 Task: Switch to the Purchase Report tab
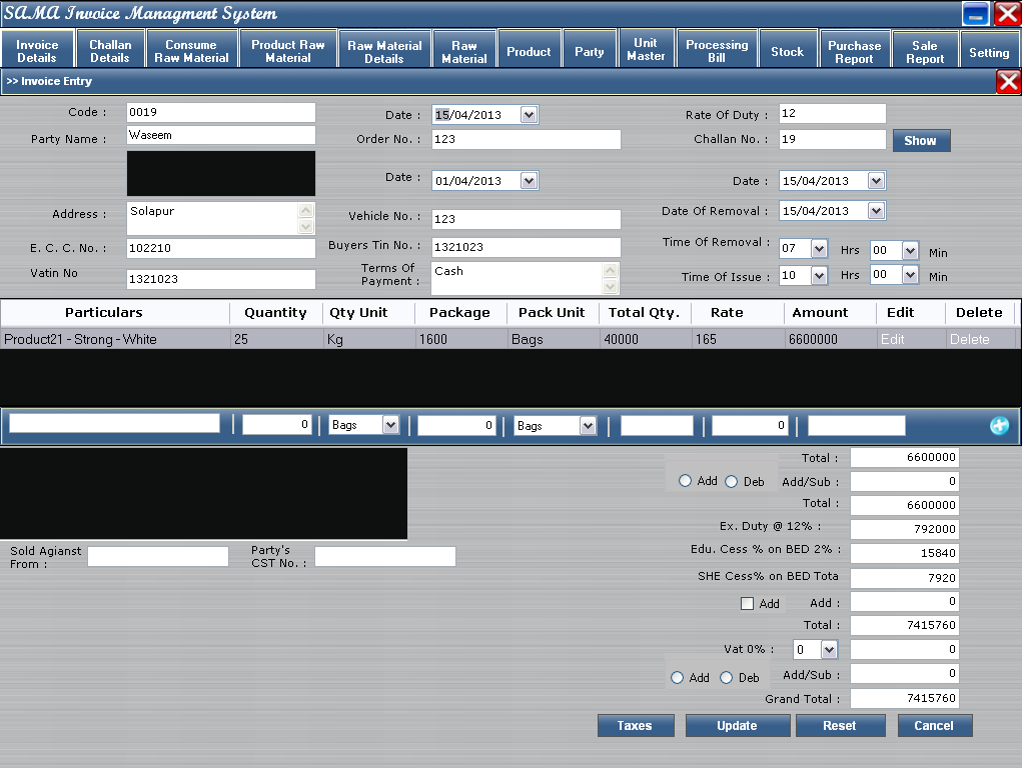coord(854,51)
